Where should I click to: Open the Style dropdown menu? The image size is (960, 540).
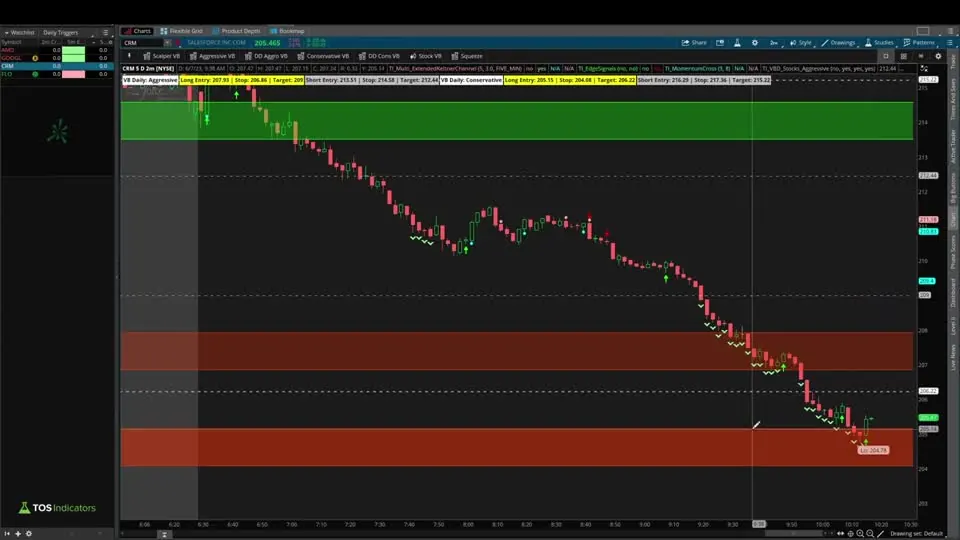[801, 43]
